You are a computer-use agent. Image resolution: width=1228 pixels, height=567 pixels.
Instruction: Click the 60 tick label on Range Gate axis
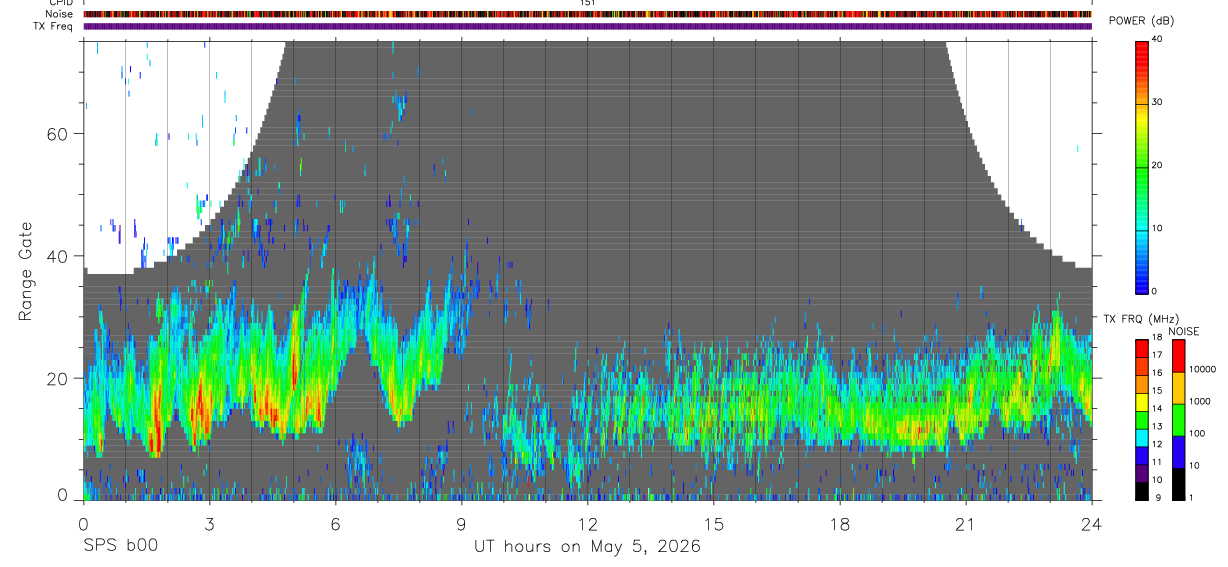coord(53,133)
